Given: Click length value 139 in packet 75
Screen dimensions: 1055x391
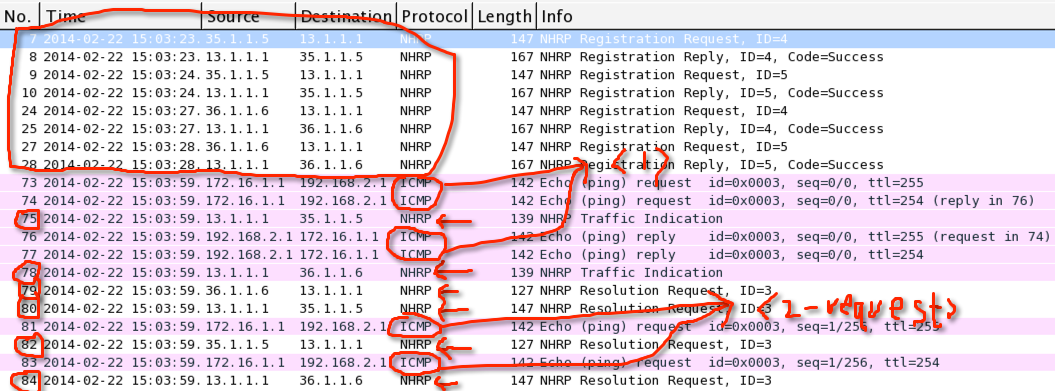Looking at the screenshot, I should 523,219.
